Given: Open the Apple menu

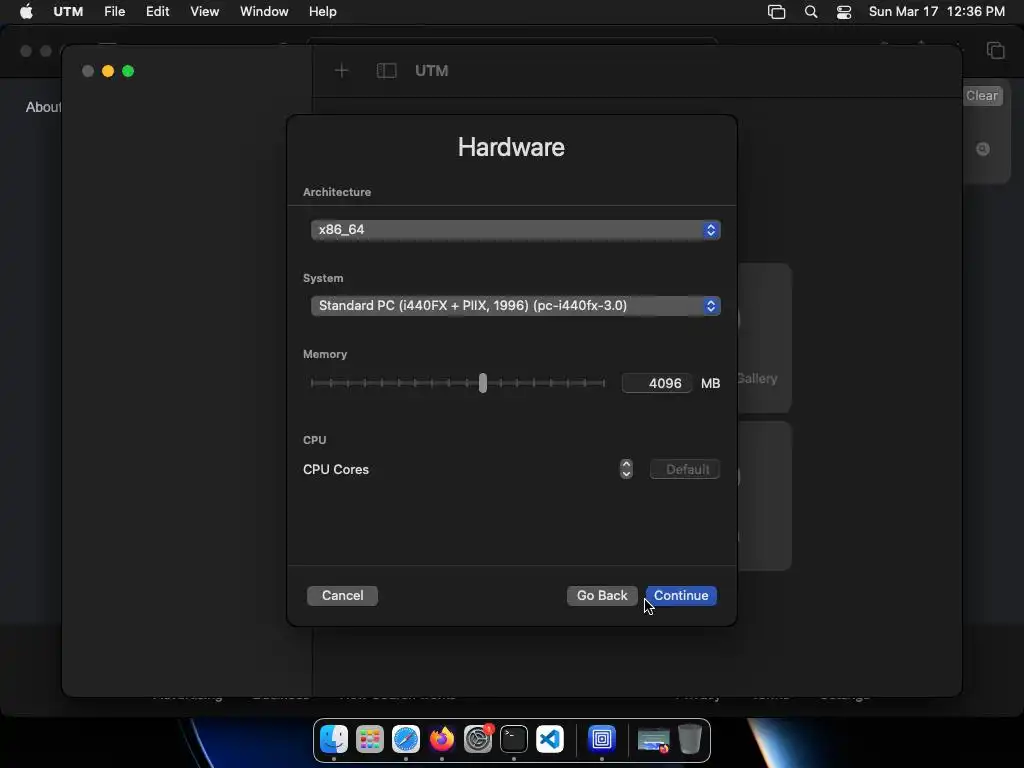Looking at the screenshot, I should (x=26, y=12).
